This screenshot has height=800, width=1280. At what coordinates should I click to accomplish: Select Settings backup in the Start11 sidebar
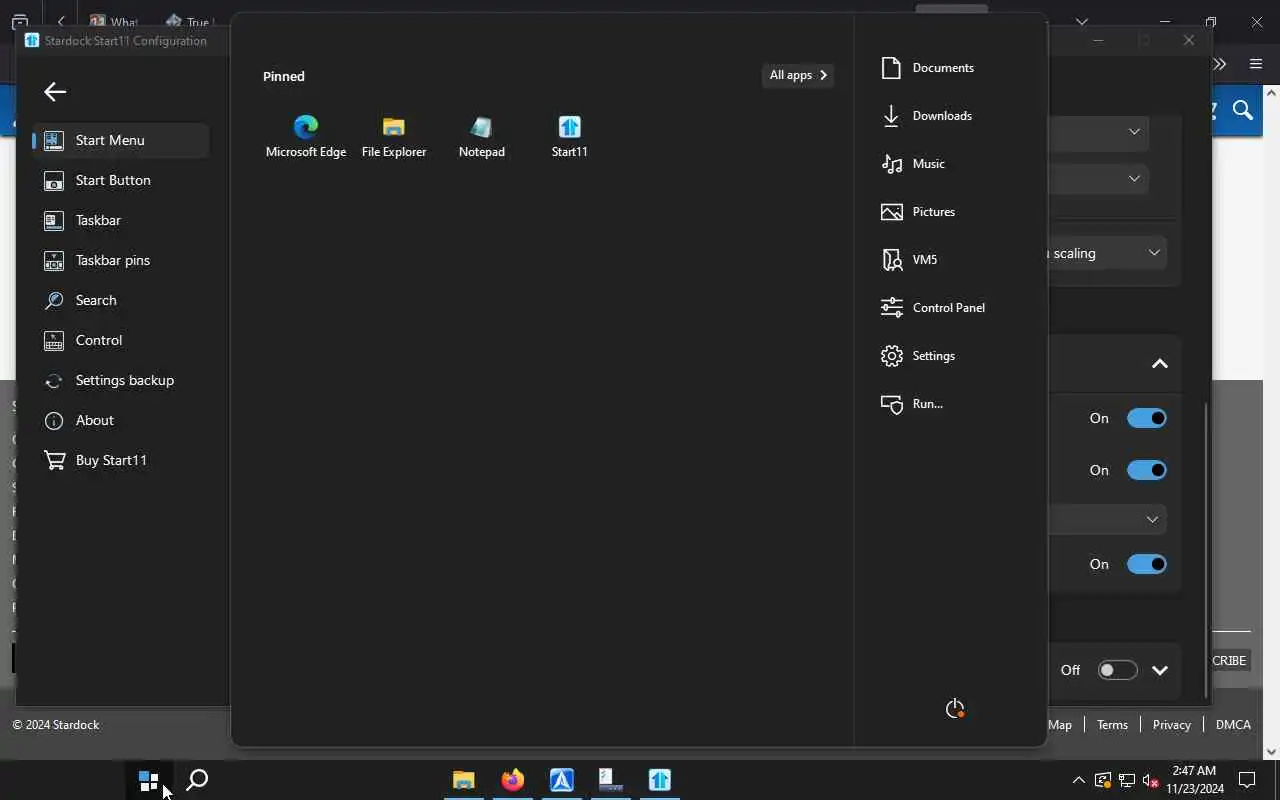click(x=120, y=380)
